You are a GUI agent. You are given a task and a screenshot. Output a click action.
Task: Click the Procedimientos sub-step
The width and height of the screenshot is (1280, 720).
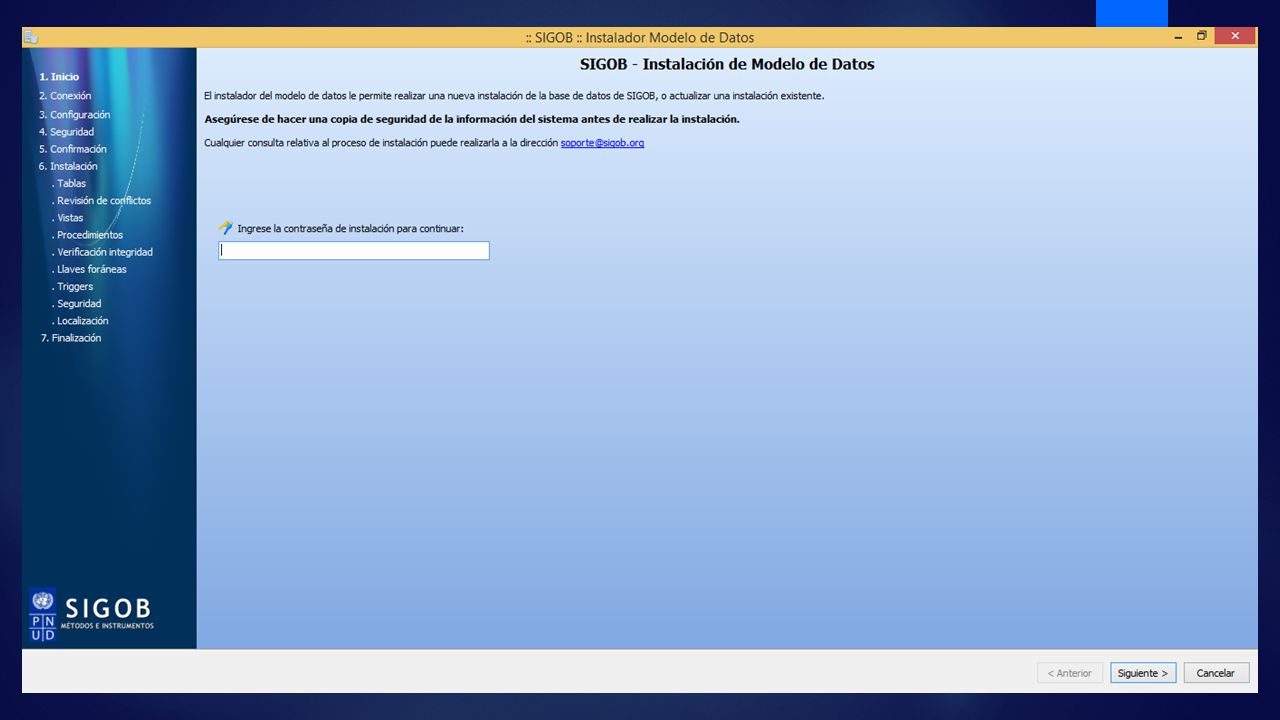pyautogui.click(x=88, y=235)
